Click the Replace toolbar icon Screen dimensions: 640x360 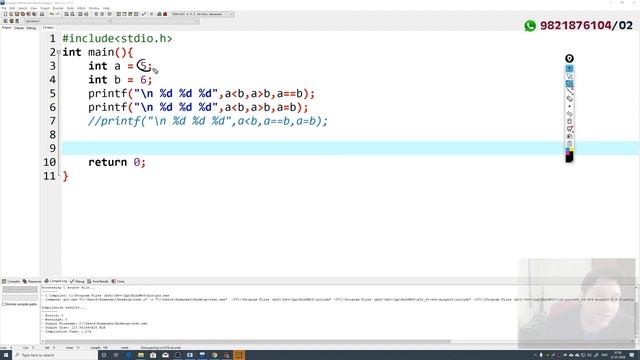(x=72, y=14)
